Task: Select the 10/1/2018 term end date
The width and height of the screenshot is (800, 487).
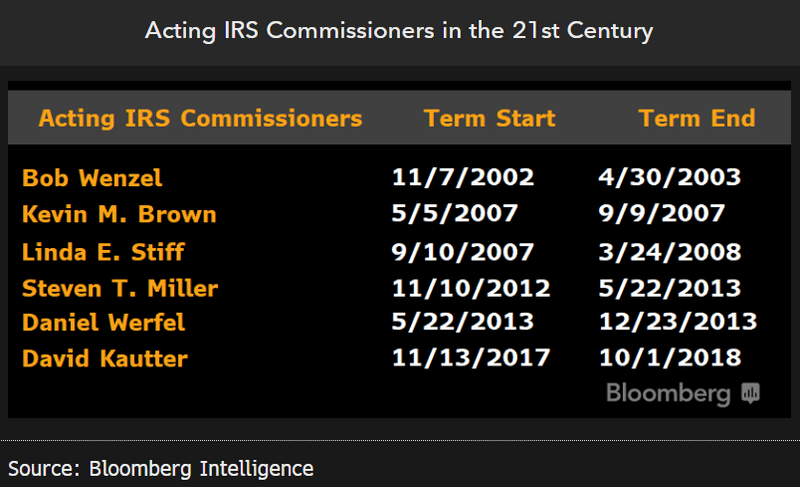Action: click(x=669, y=357)
